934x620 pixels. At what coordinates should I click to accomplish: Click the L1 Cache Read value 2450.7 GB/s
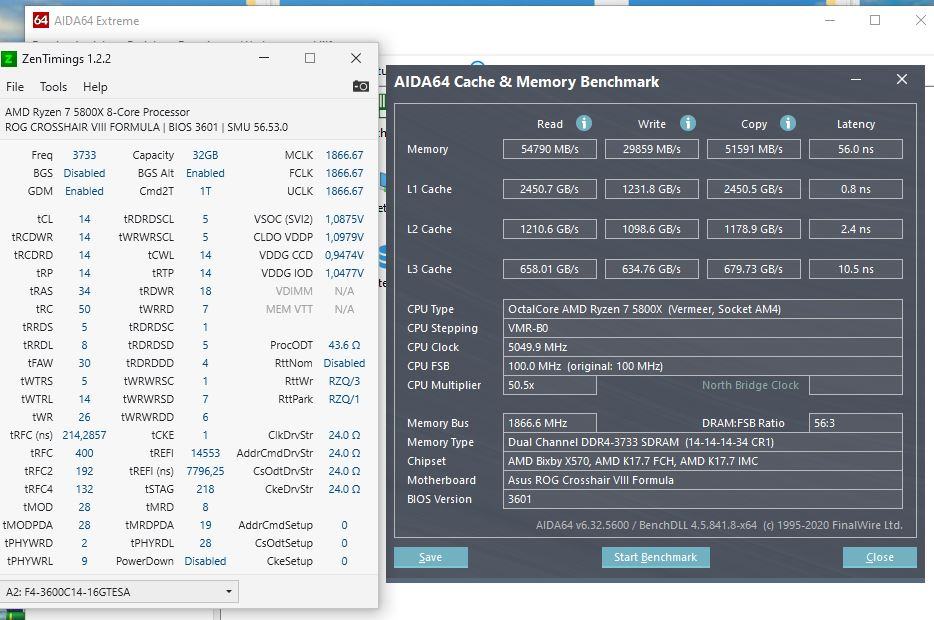(x=550, y=189)
